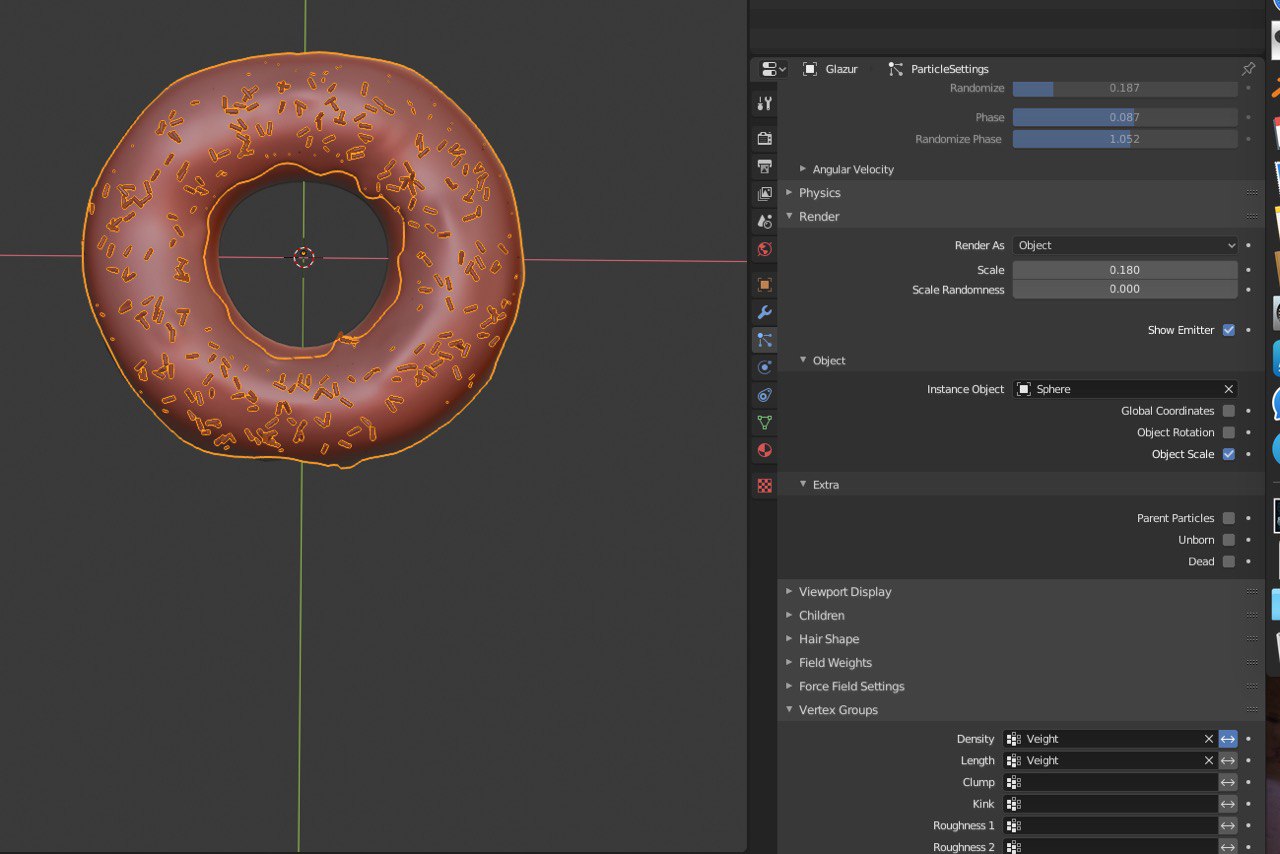Viewport: 1280px width, 854px height.
Task: Toggle Length vertex group invert arrows
Action: pos(1228,761)
